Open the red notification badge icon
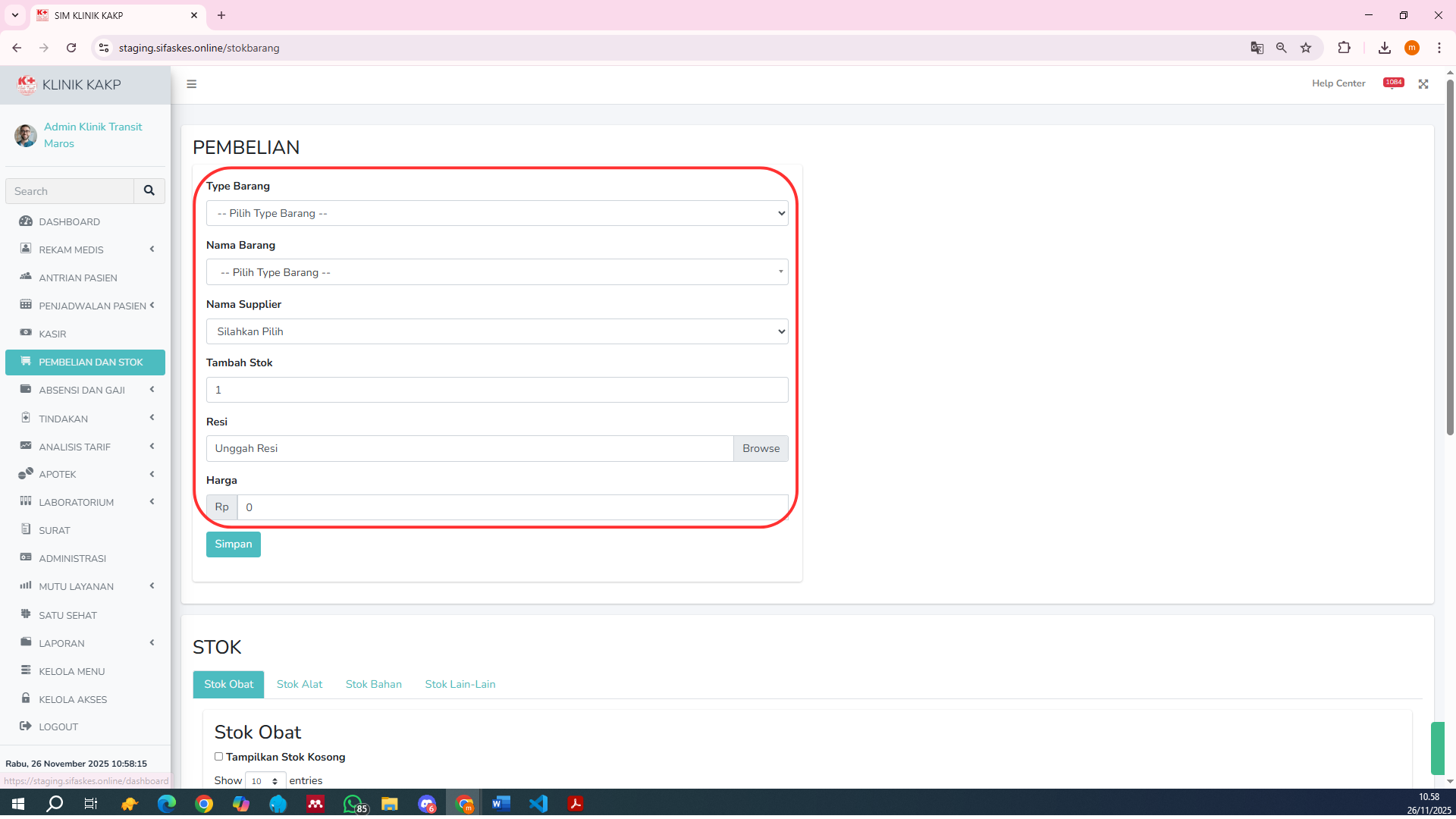Image resolution: width=1456 pixels, height=819 pixels. click(1393, 83)
